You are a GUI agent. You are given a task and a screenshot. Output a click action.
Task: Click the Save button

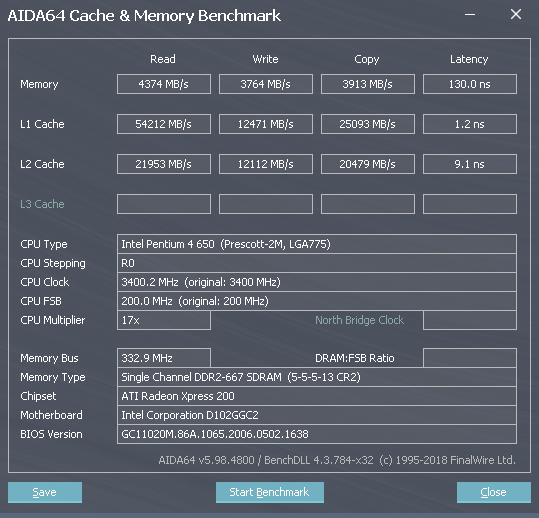point(45,492)
